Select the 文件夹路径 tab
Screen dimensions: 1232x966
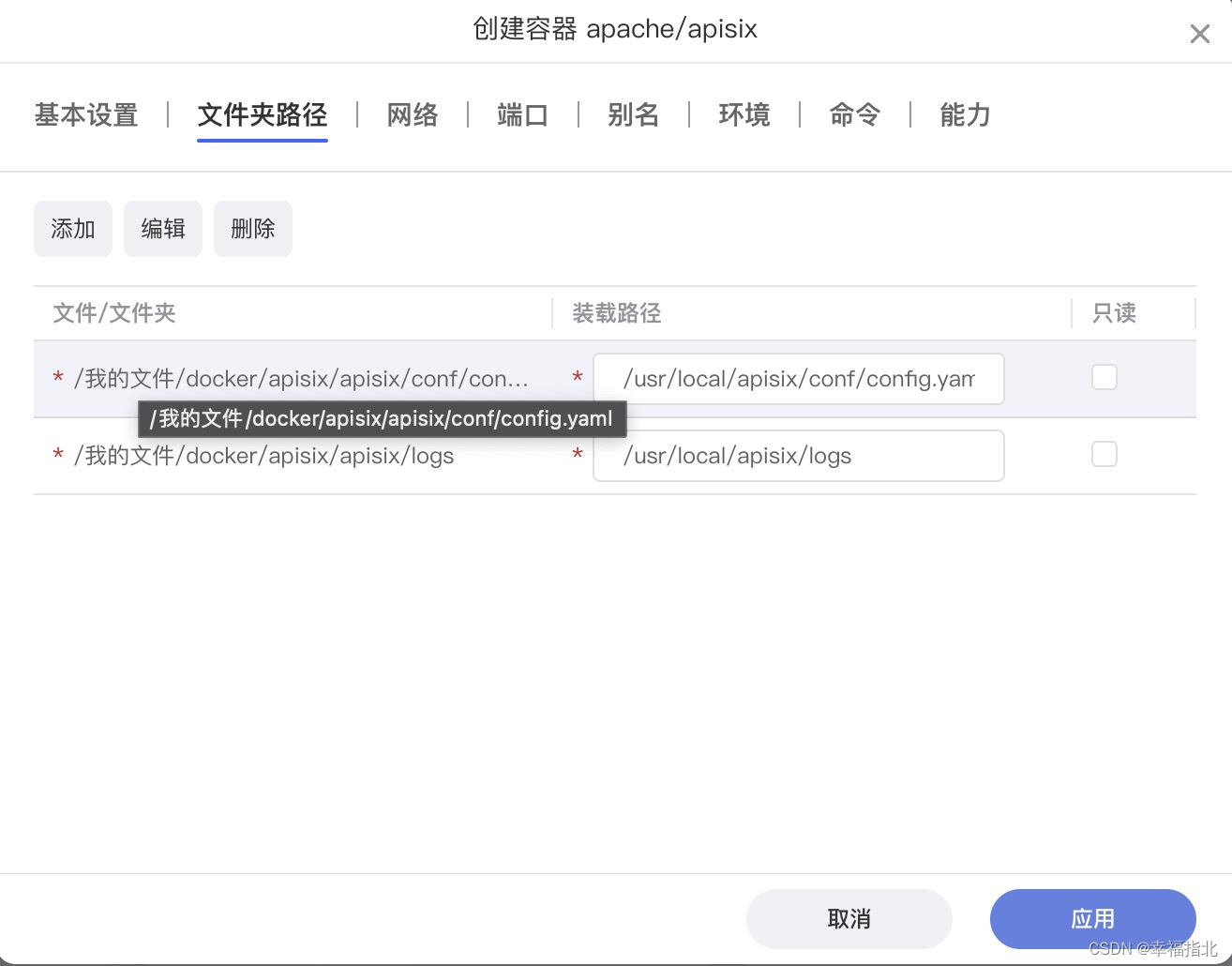click(x=263, y=115)
